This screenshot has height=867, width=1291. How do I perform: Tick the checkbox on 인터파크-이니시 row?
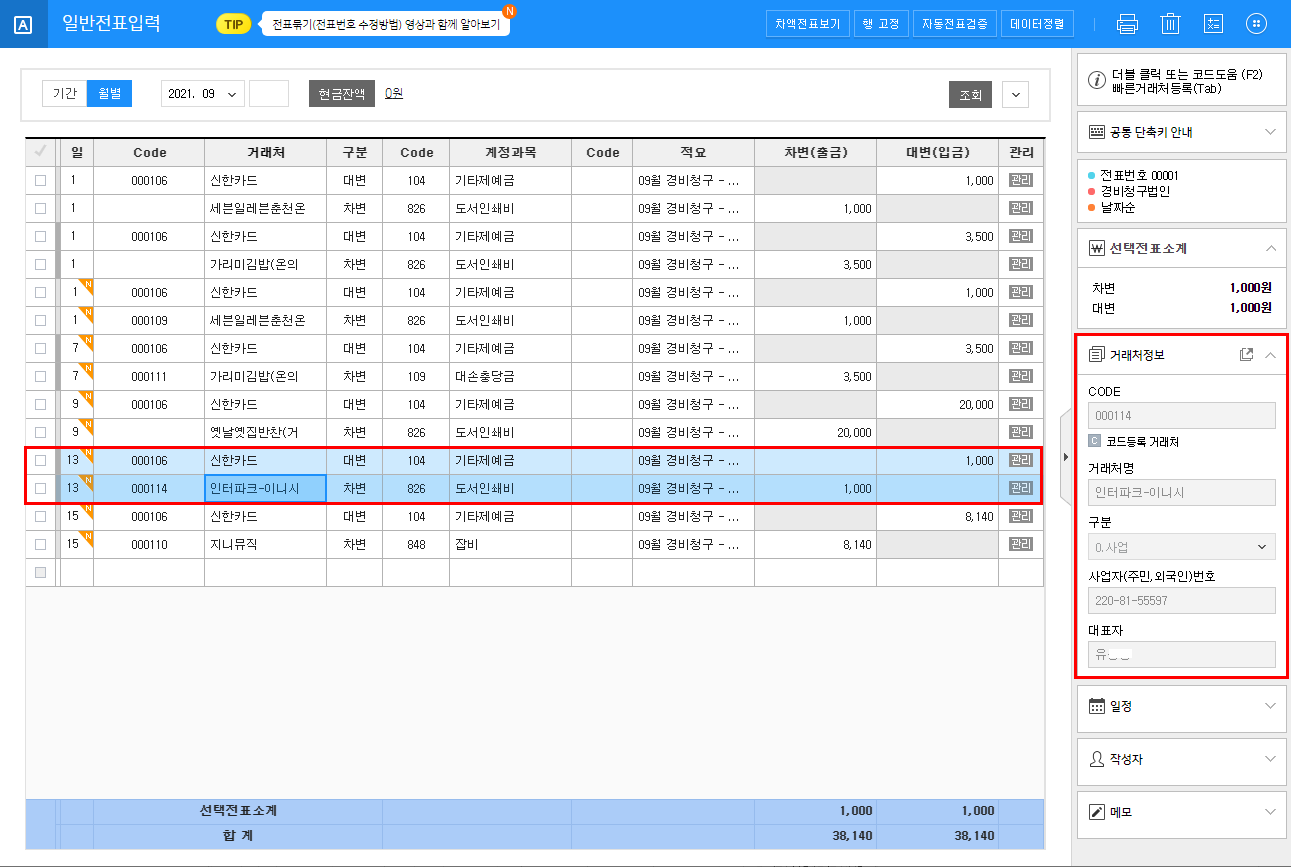pyautogui.click(x=40, y=489)
